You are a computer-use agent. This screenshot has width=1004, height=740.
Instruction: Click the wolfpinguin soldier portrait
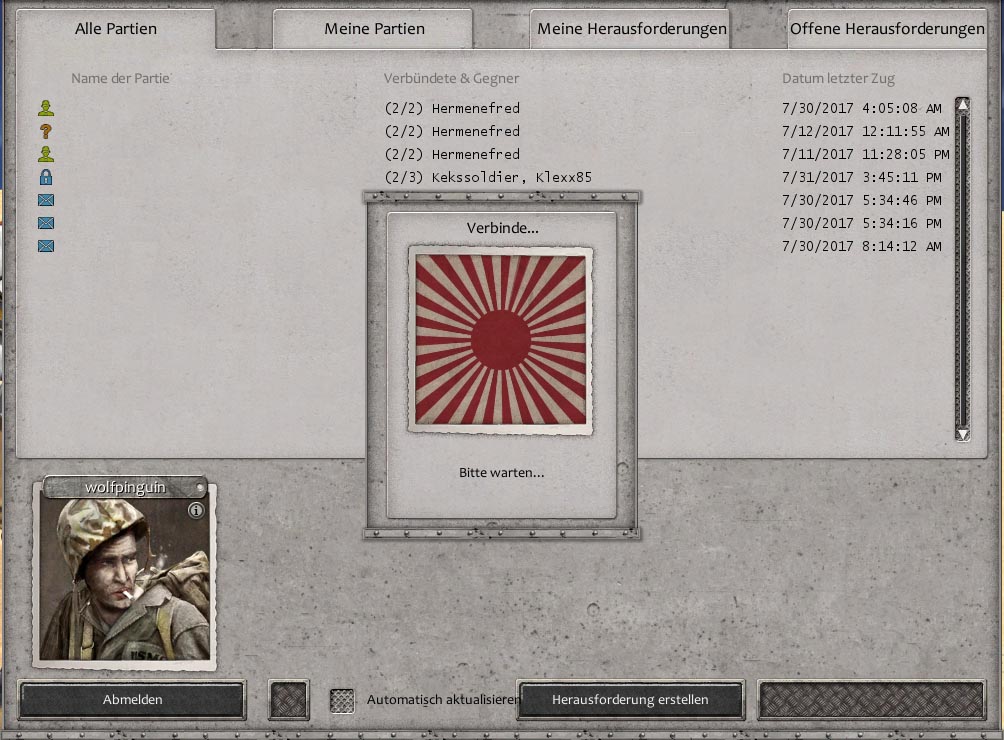pyautogui.click(x=125, y=579)
